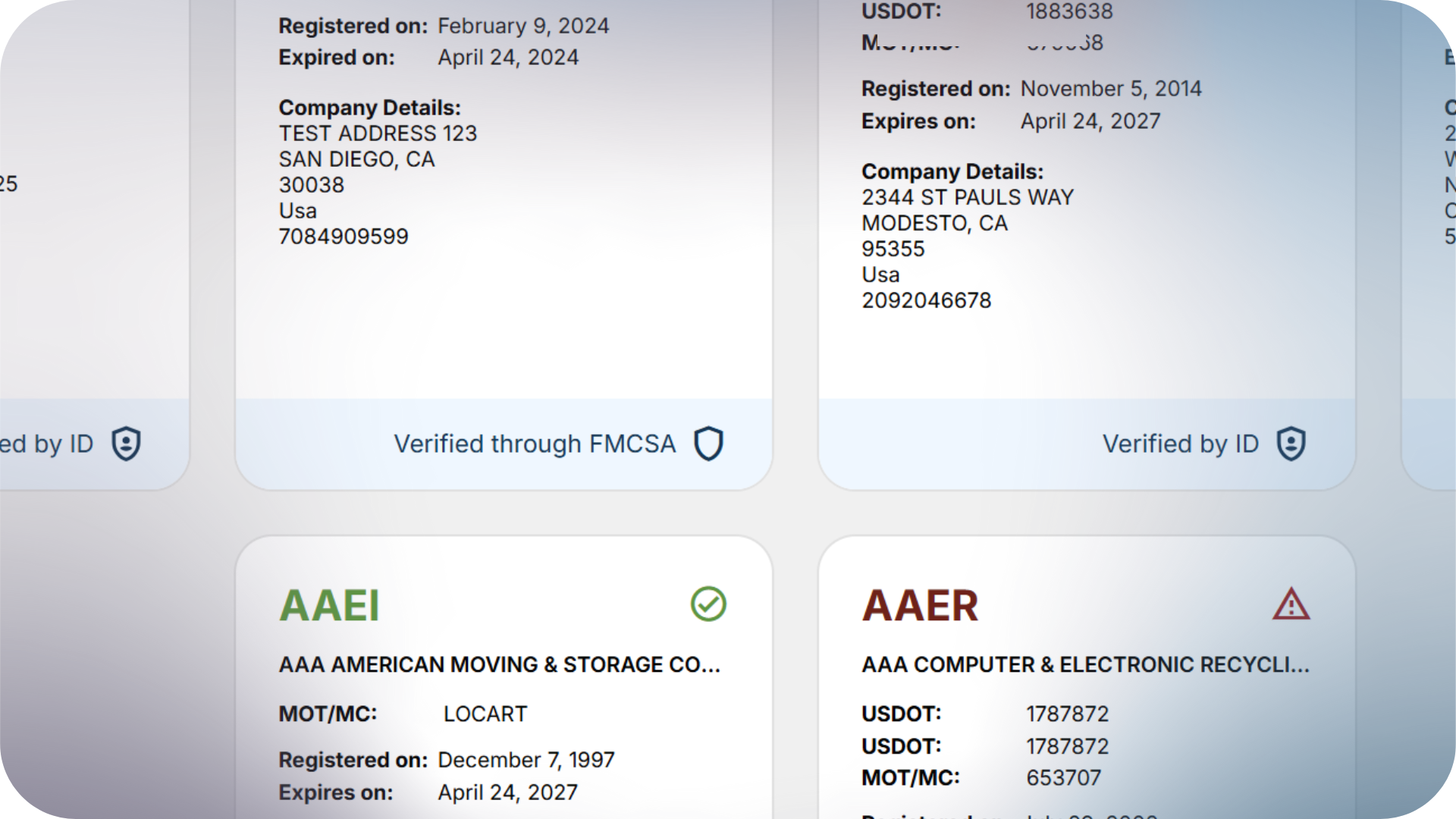Screen dimensions: 1456x819
Task: Click the warning icon beside AAA COMPUTER recycling title
Action: (1291, 604)
